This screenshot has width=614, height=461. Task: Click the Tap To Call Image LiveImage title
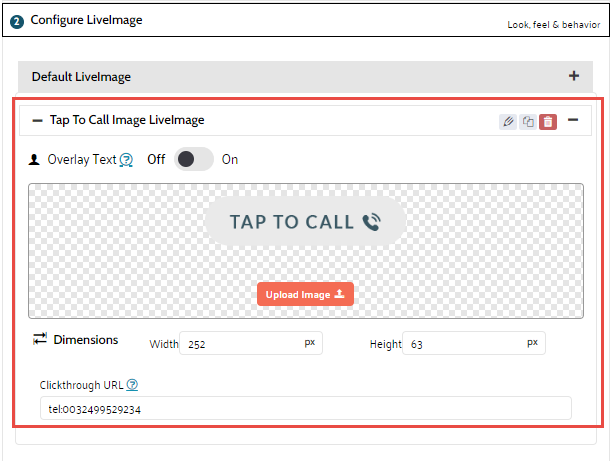tap(127, 121)
